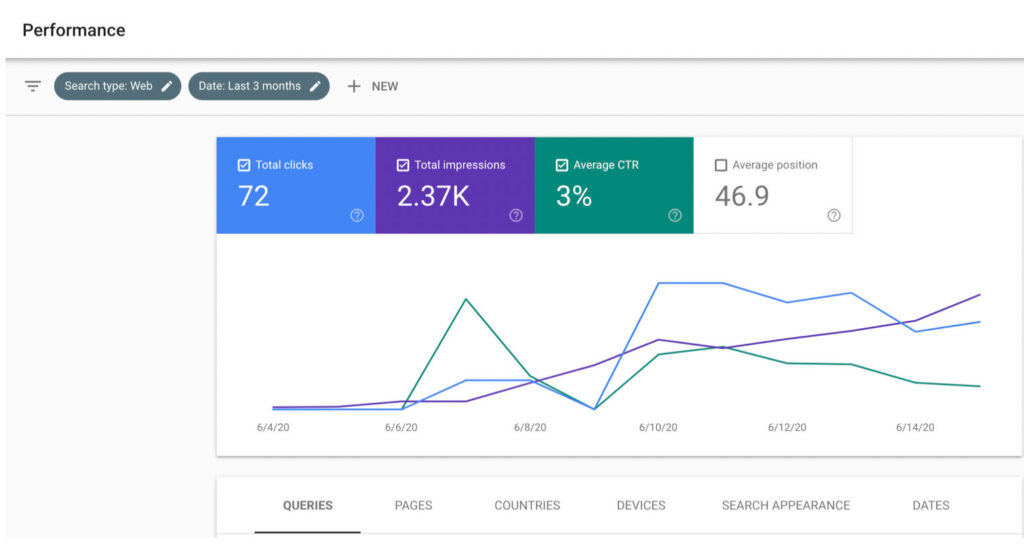Open help icon on Total clicks card
Image resolution: width=1024 pixels, height=548 pixels.
pos(357,215)
